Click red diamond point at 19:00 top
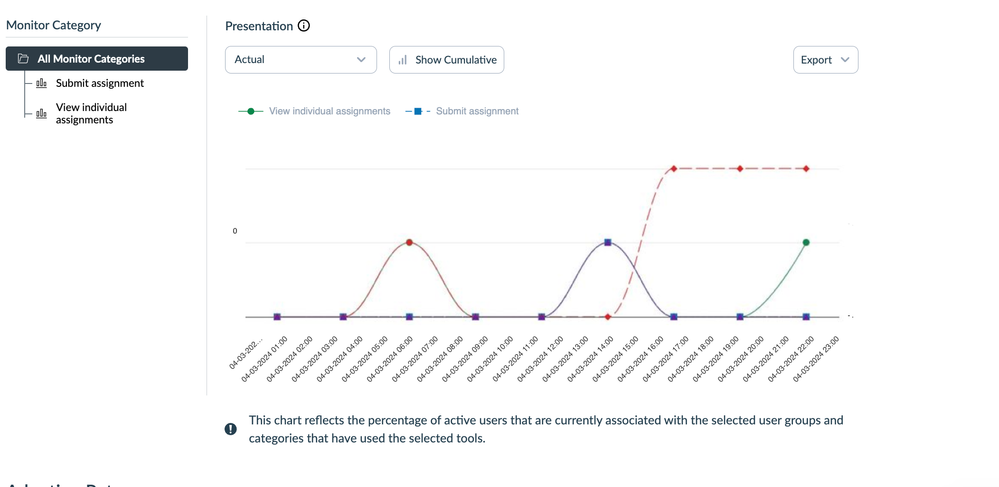This screenshot has height=487, width=999. point(740,169)
